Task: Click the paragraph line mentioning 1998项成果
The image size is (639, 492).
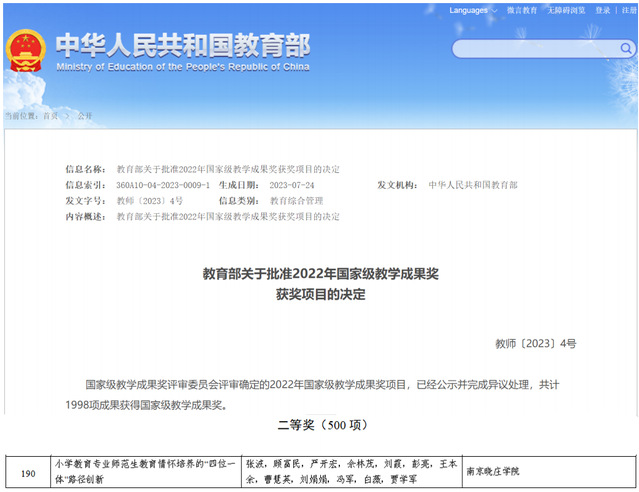Action: (146, 405)
